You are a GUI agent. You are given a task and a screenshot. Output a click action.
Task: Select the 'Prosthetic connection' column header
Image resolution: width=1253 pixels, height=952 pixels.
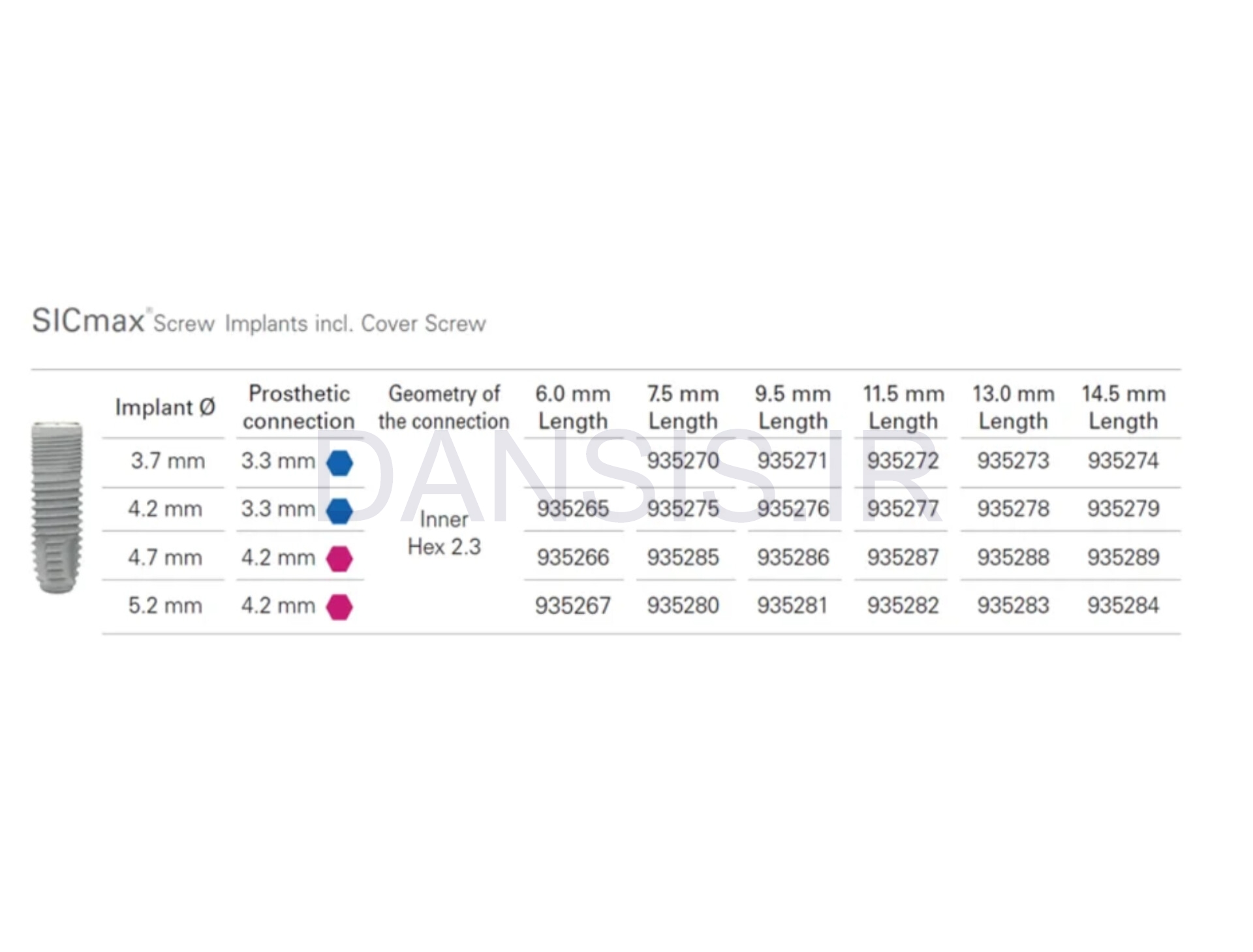[299, 407]
